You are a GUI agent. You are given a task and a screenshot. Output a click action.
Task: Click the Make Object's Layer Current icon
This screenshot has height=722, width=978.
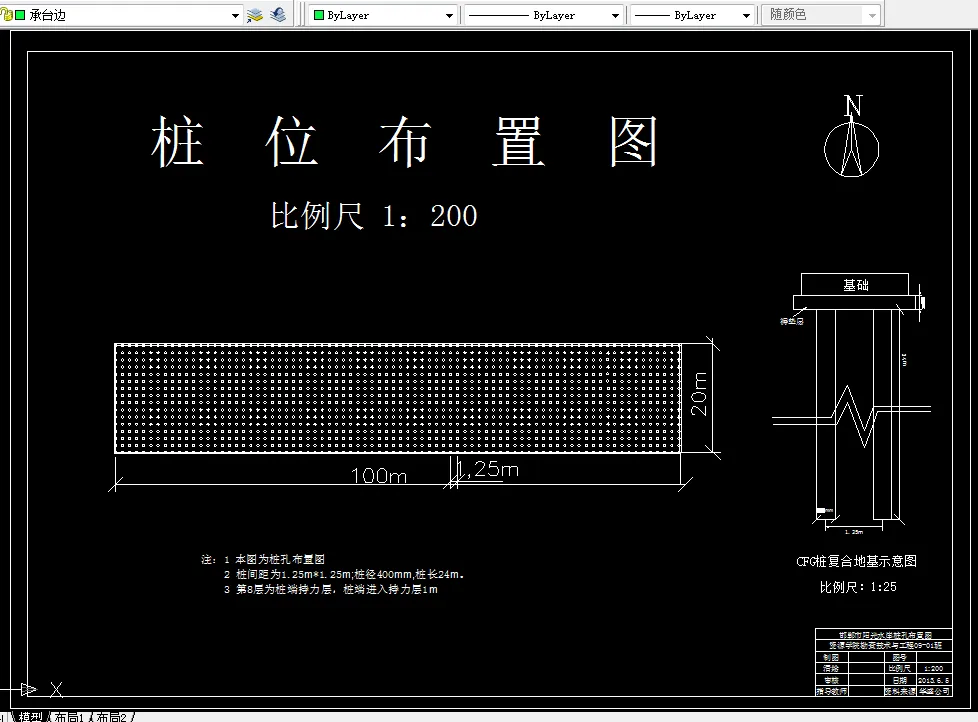pyautogui.click(x=253, y=15)
